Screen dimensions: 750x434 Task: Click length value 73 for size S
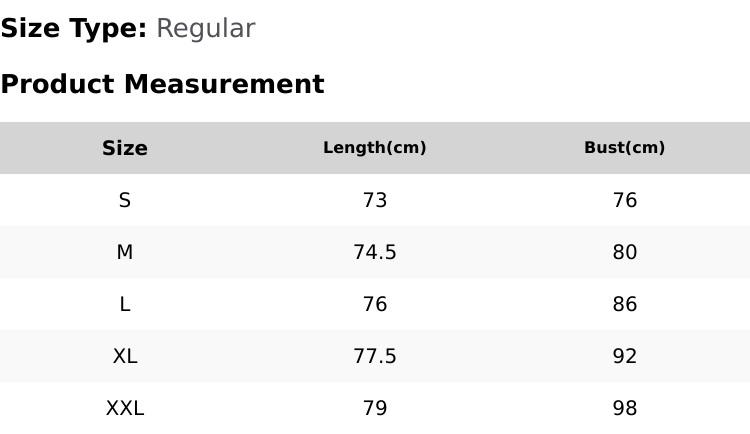click(375, 200)
